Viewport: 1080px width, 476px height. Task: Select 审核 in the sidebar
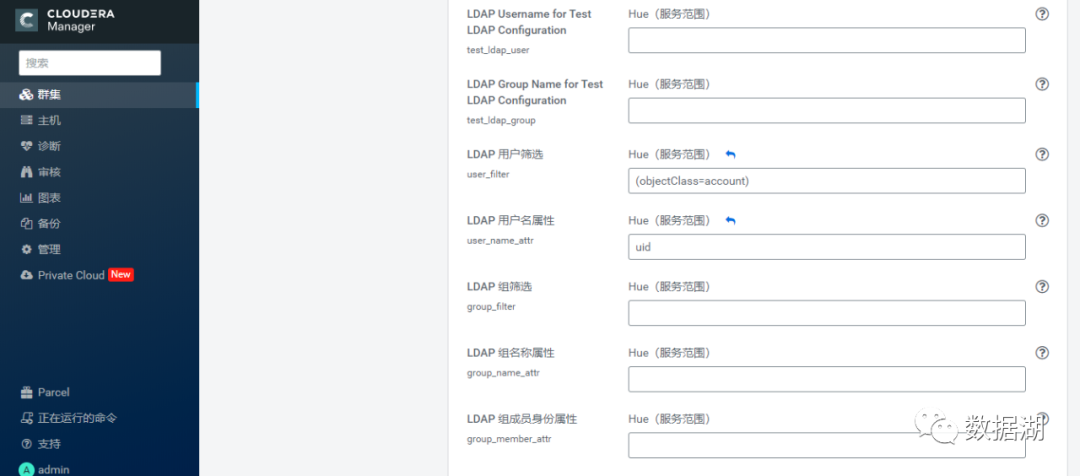click(49, 172)
